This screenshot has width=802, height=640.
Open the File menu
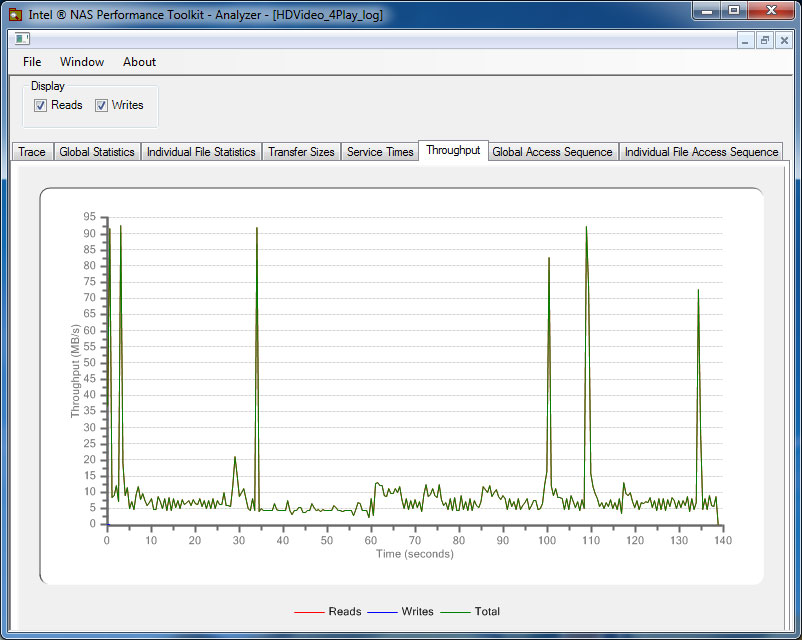(32, 62)
